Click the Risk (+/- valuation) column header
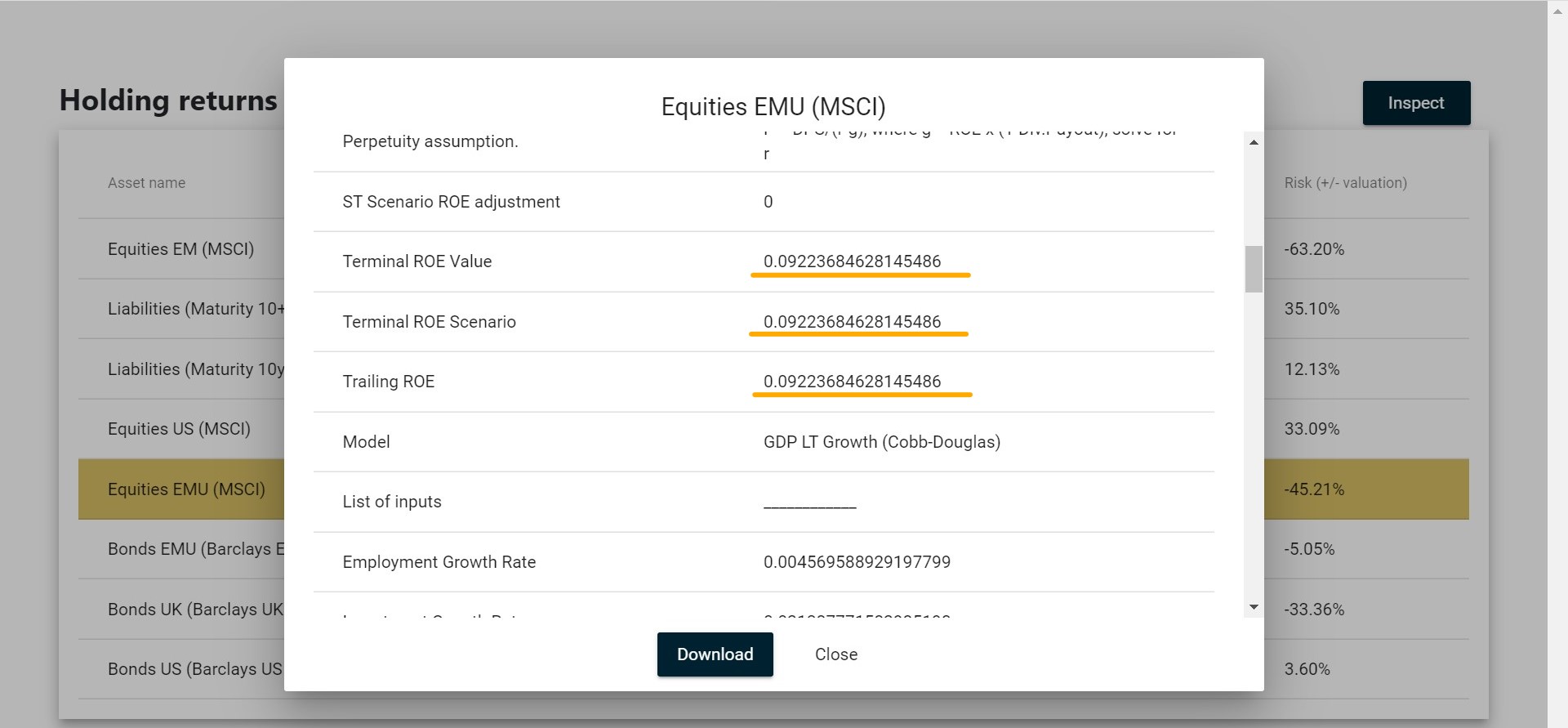1568x728 pixels. (x=1346, y=183)
